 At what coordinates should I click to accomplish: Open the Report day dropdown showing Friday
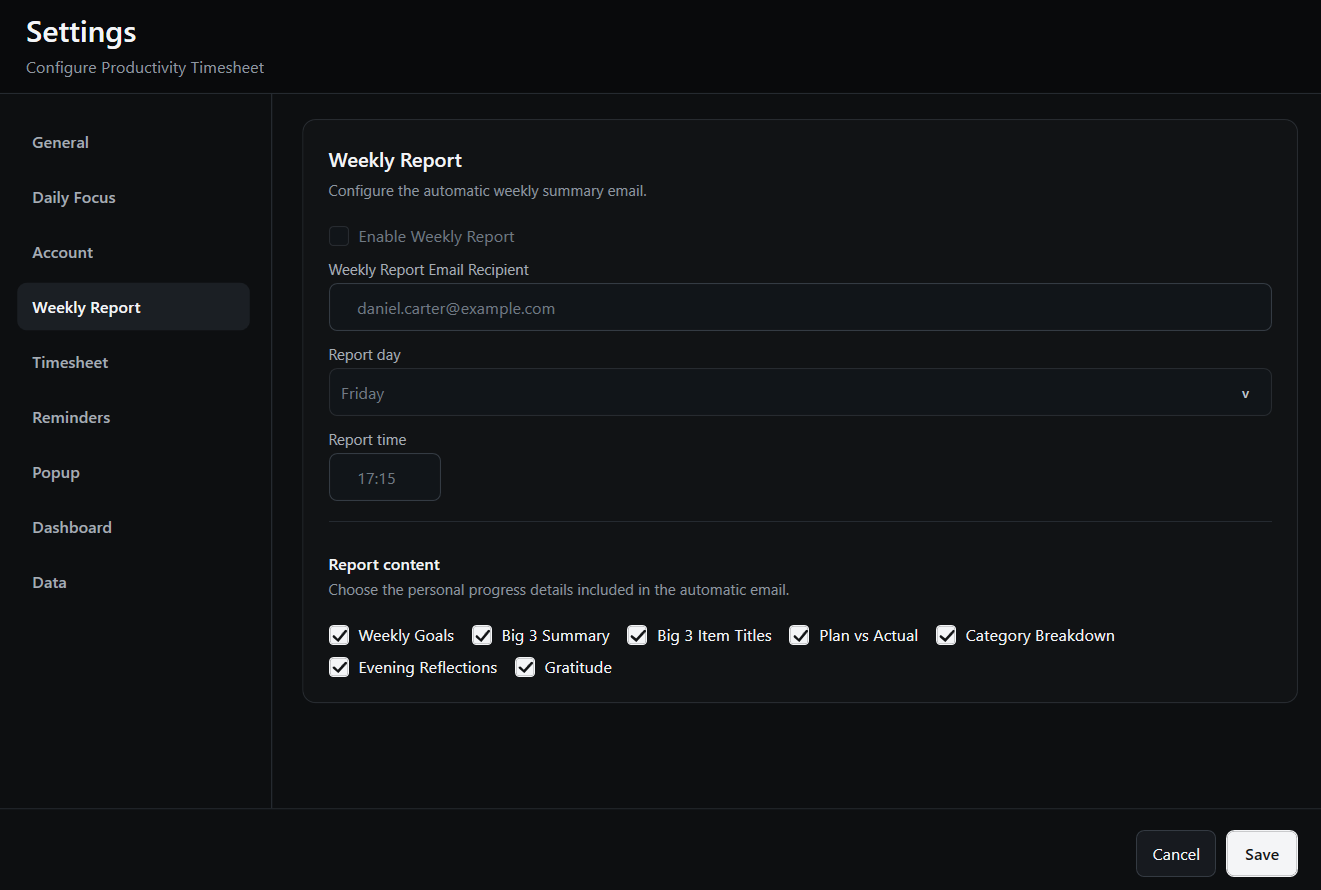point(800,392)
